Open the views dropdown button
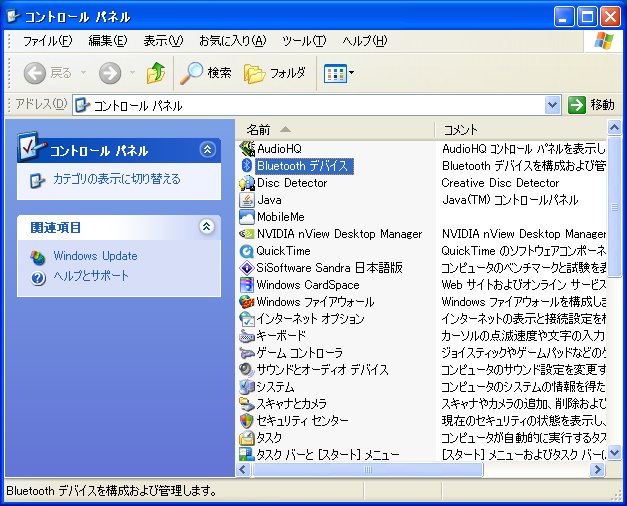Image resolution: width=627 pixels, height=506 pixels. 338,73
